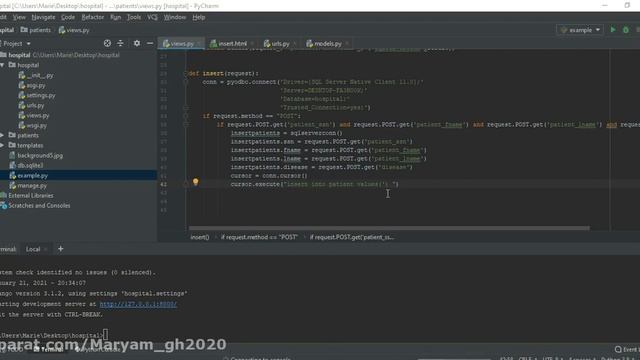Close the Local terminal tab
This screenshot has width=640, height=360.
click(46, 249)
